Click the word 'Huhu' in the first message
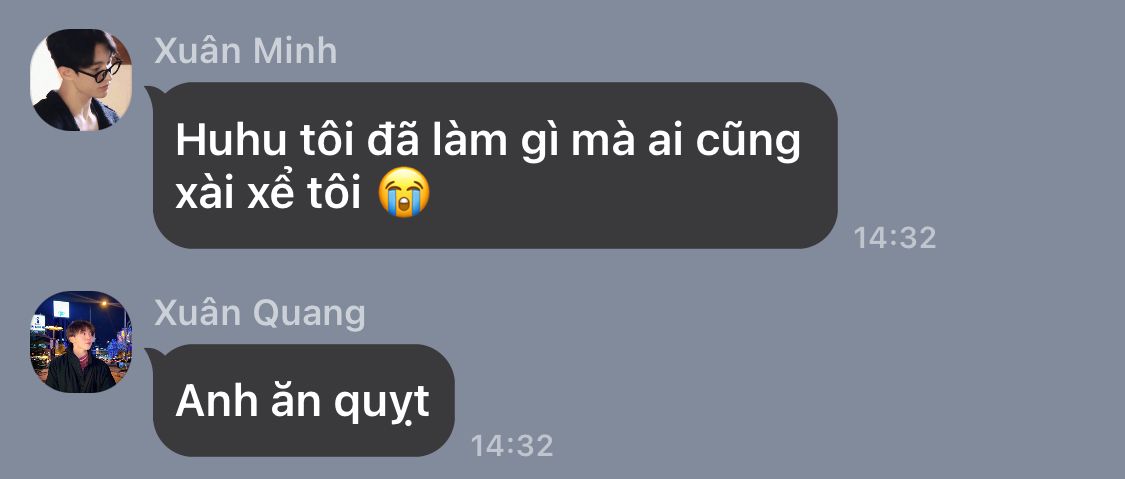 click(222, 141)
